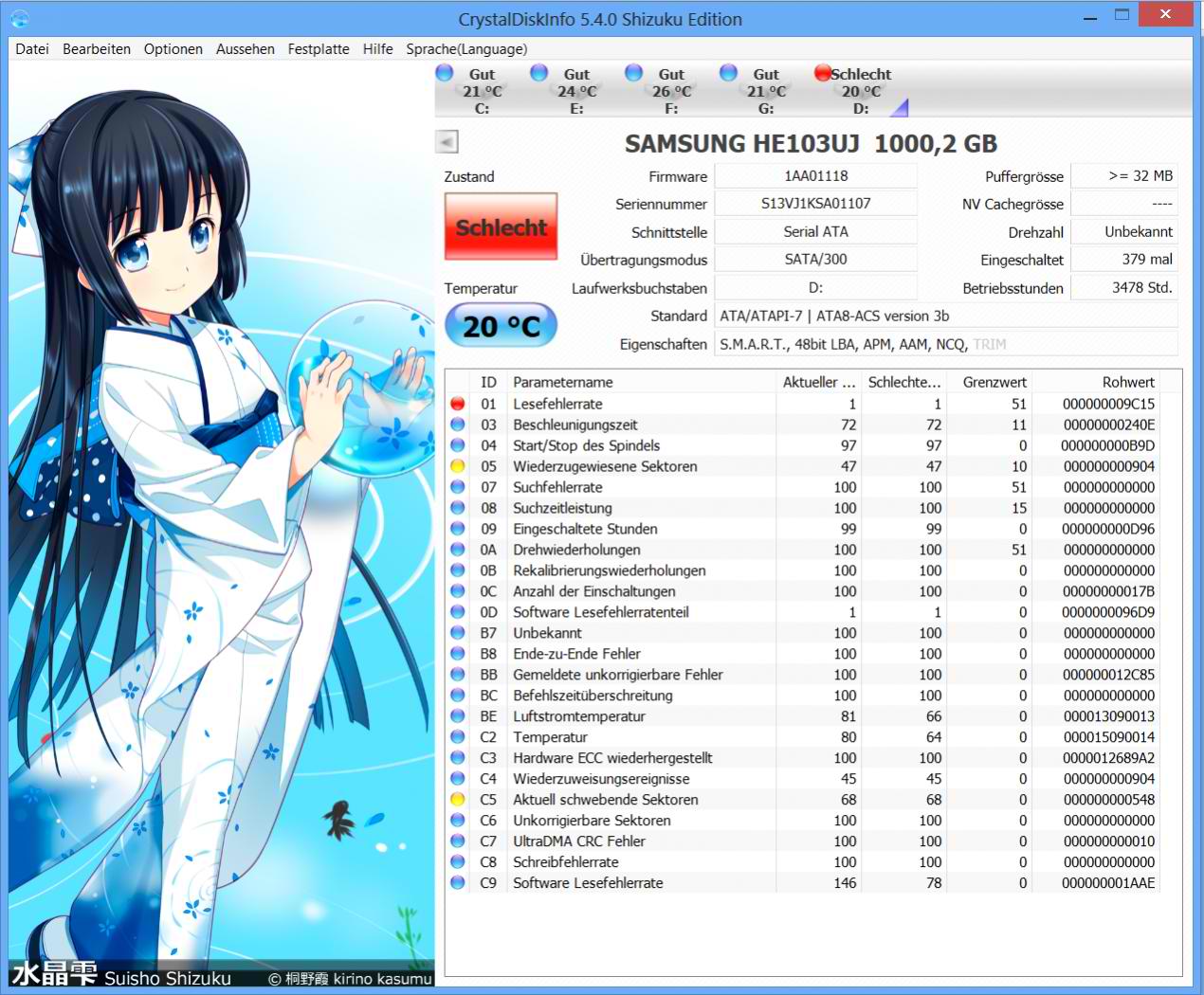
Task: Click blue dot of Eingeschaltete Stunden
Action: pyautogui.click(x=458, y=529)
